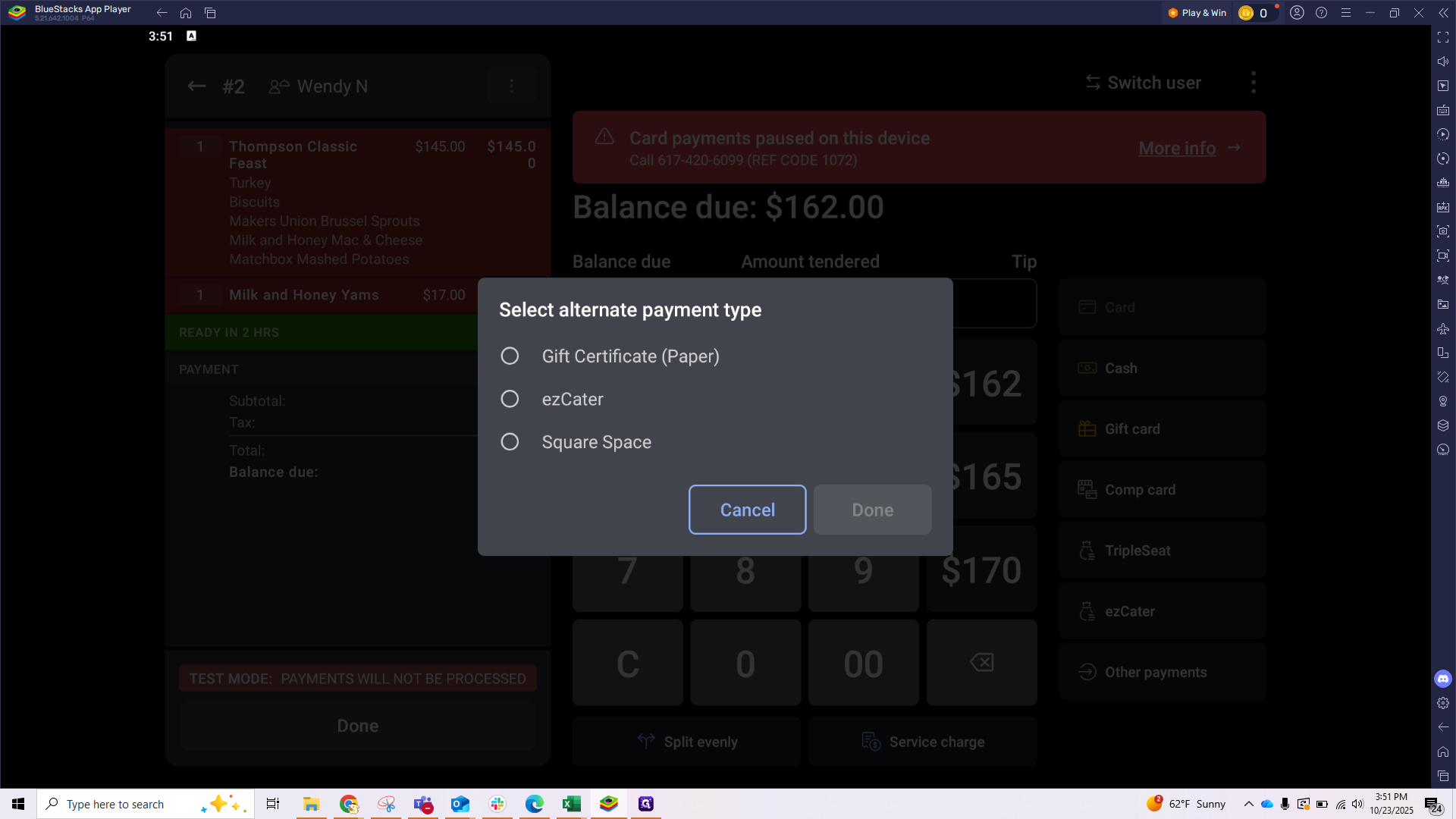Open BlueStacks help question mark icon

pos(1321,13)
